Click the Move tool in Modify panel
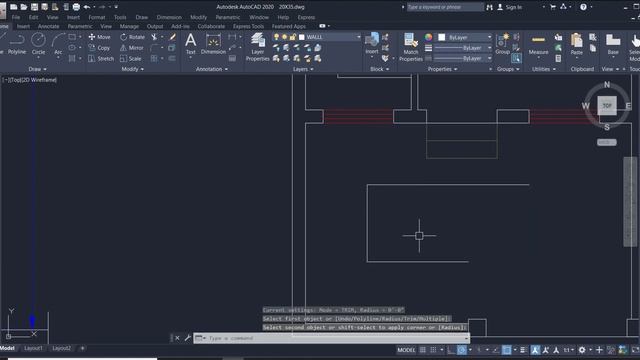The height and width of the screenshot is (360, 640). click(100, 37)
